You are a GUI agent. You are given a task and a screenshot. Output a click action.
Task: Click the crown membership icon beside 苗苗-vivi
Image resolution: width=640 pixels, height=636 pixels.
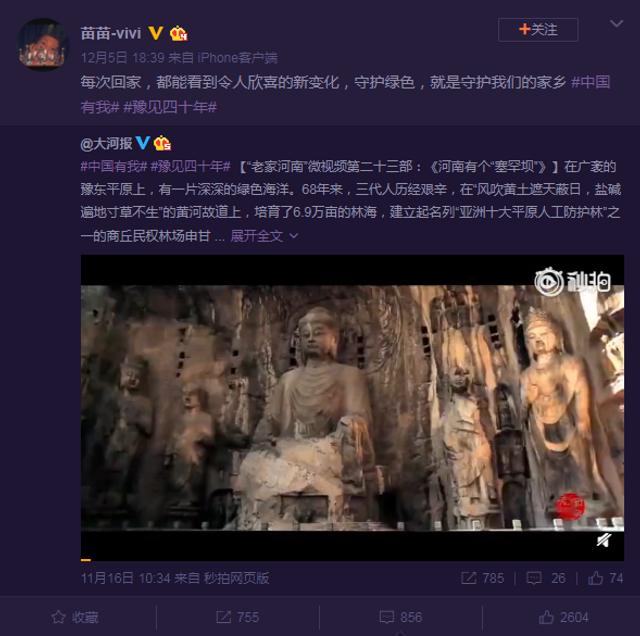178,33
